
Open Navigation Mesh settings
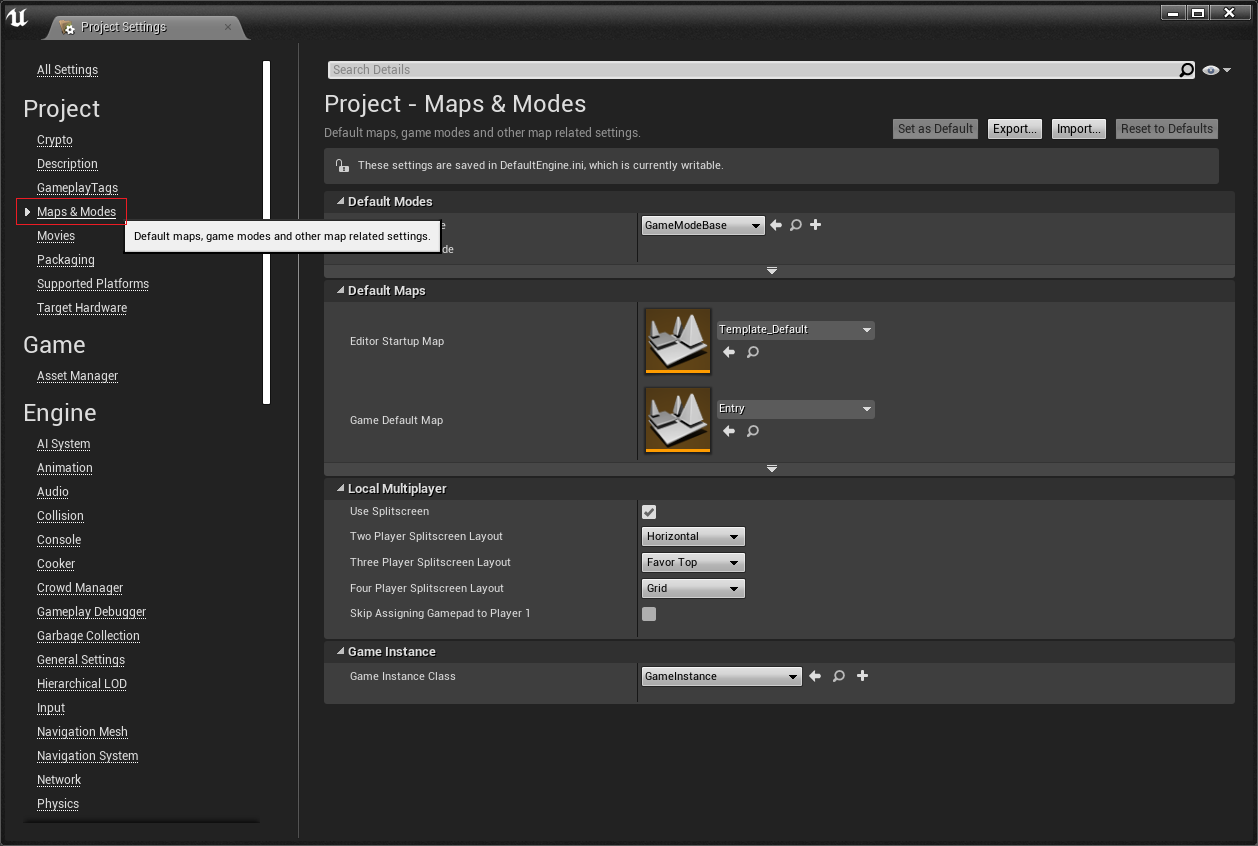click(x=82, y=732)
